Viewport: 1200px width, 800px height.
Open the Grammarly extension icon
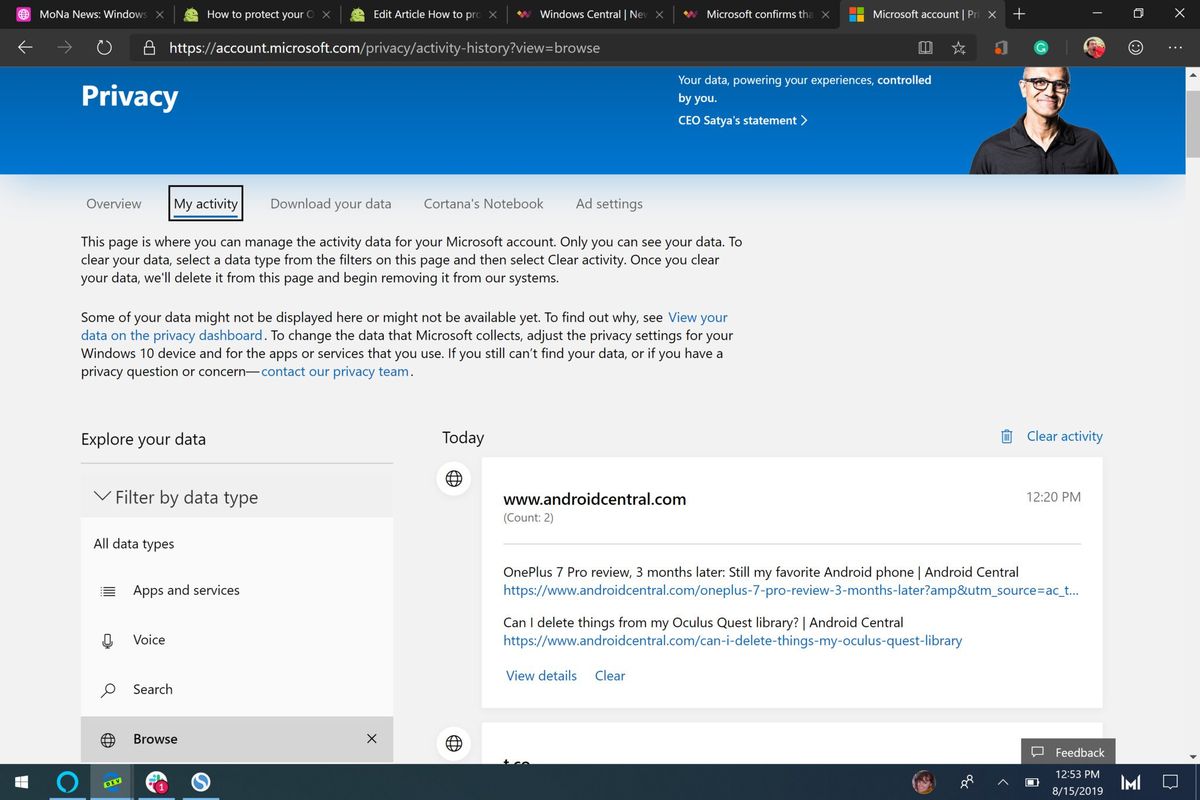pyautogui.click(x=1040, y=47)
